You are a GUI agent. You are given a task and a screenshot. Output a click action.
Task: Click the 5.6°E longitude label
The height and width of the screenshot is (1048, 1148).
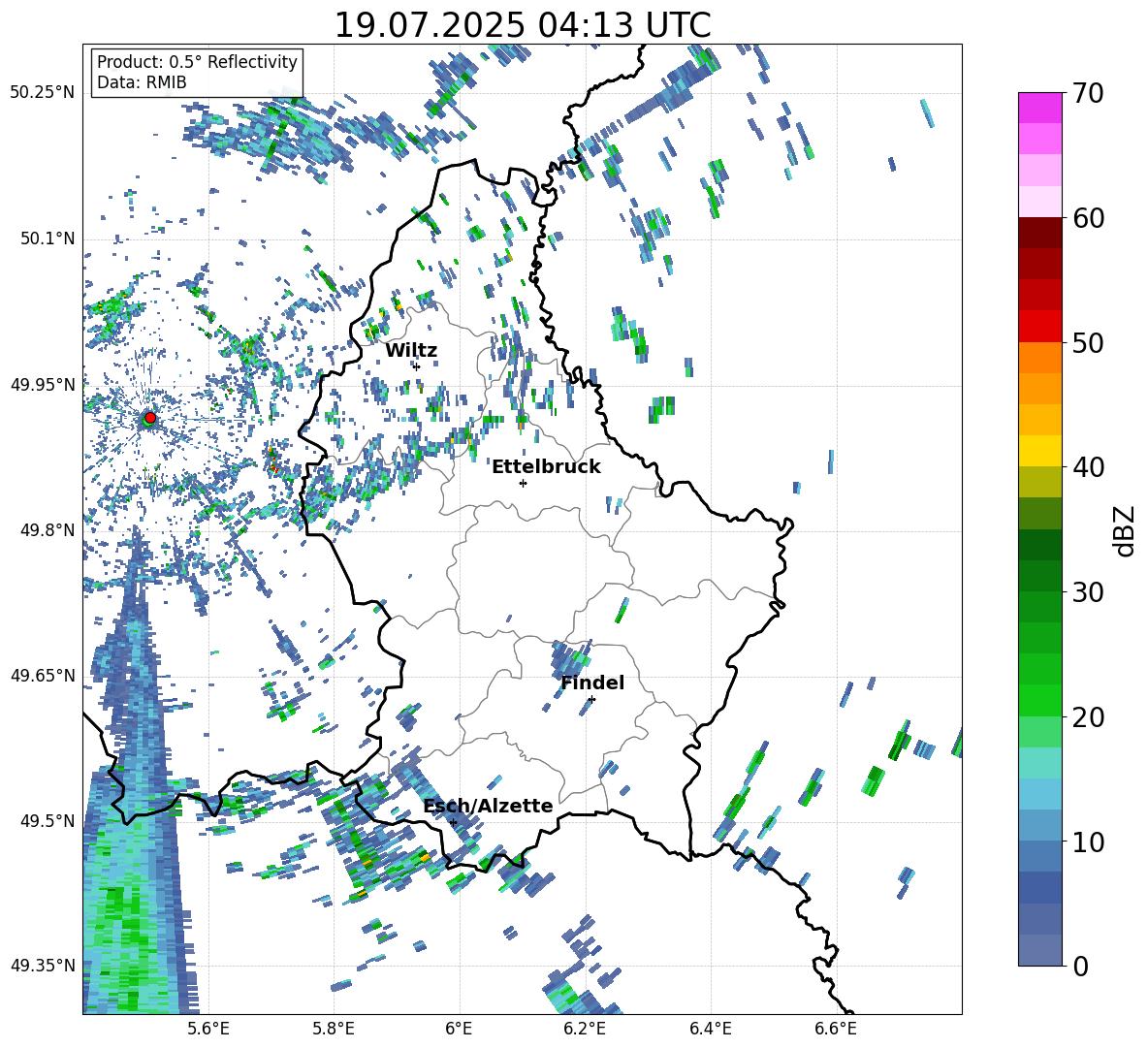tap(207, 1029)
